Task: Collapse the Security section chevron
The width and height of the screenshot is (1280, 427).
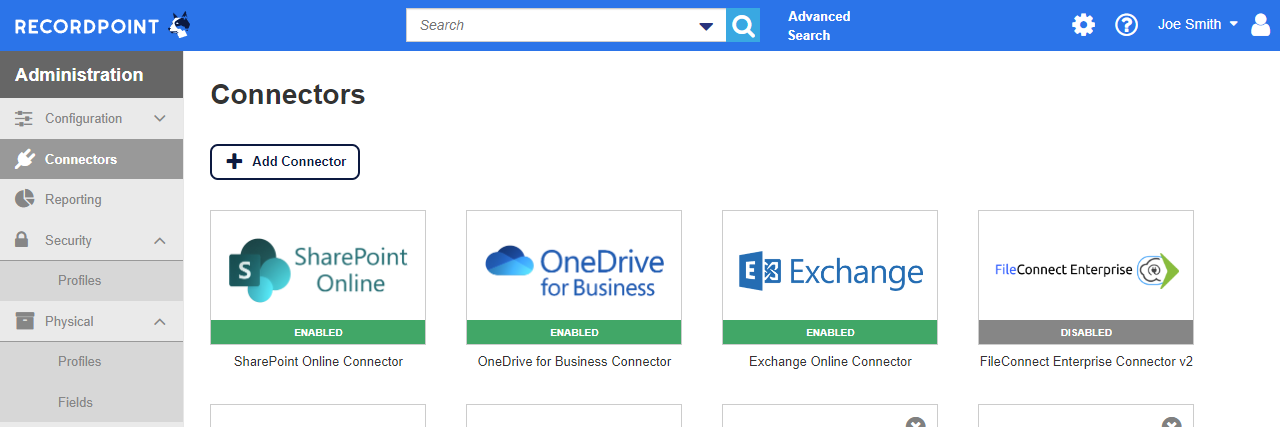Action: (x=159, y=241)
